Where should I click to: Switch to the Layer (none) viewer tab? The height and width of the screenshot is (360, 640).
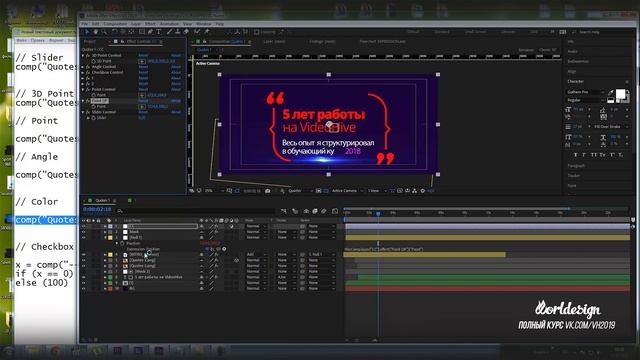tap(274, 42)
